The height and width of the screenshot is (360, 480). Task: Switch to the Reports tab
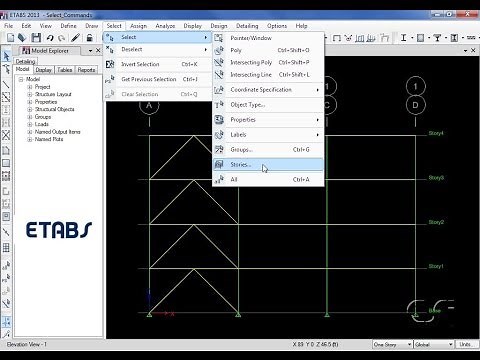tap(86, 70)
